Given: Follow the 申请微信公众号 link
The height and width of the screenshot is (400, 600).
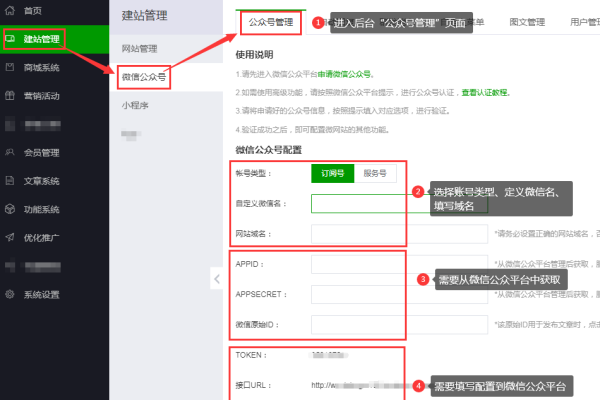Looking at the screenshot, I should pyautogui.click(x=344, y=74).
